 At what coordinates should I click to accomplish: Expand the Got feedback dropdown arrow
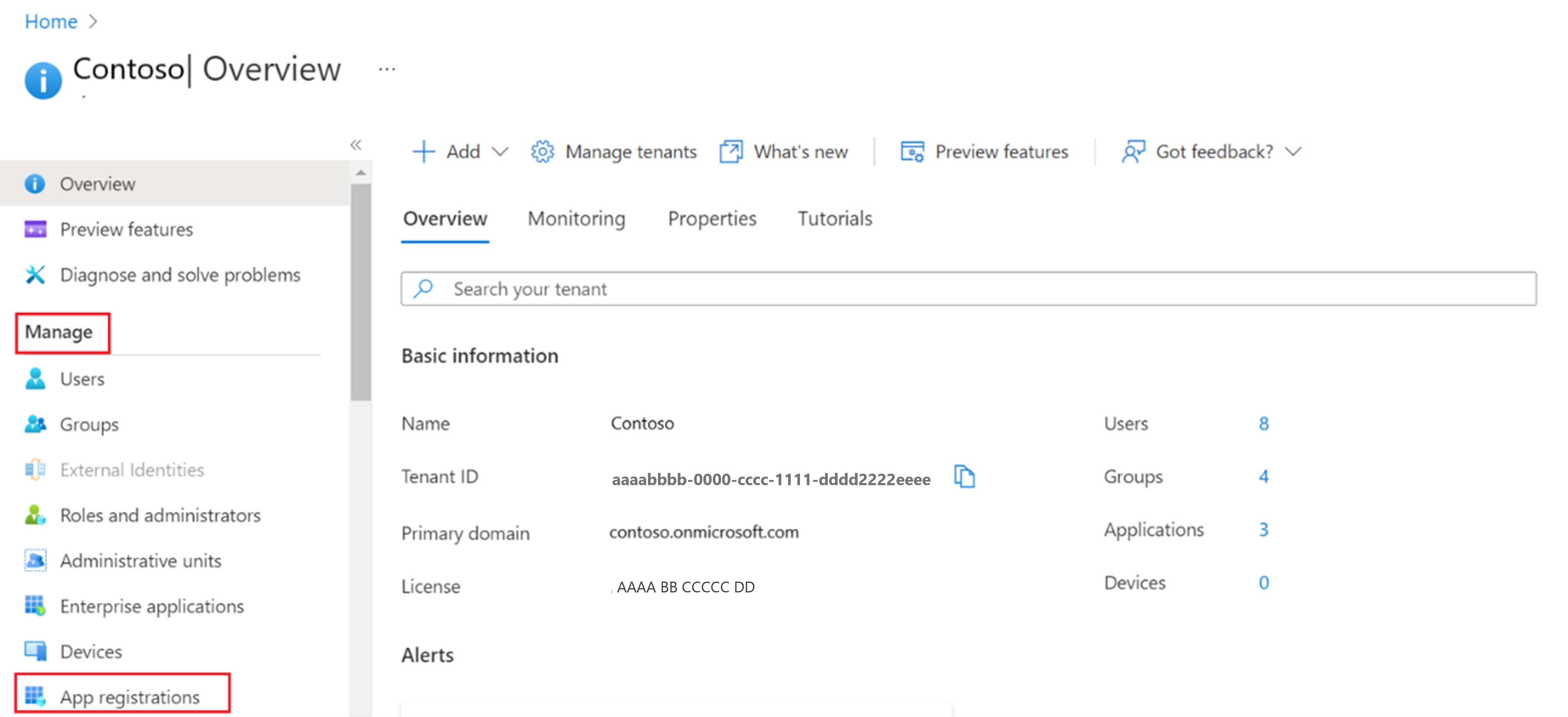pos(1293,152)
